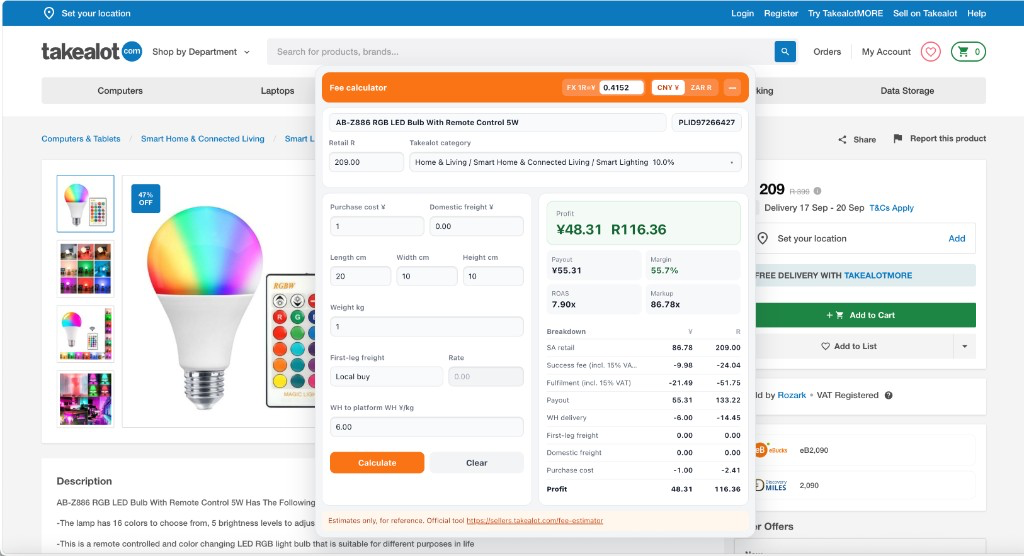
Task: Click the eBucks logo icon
Action: pos(771,450)
